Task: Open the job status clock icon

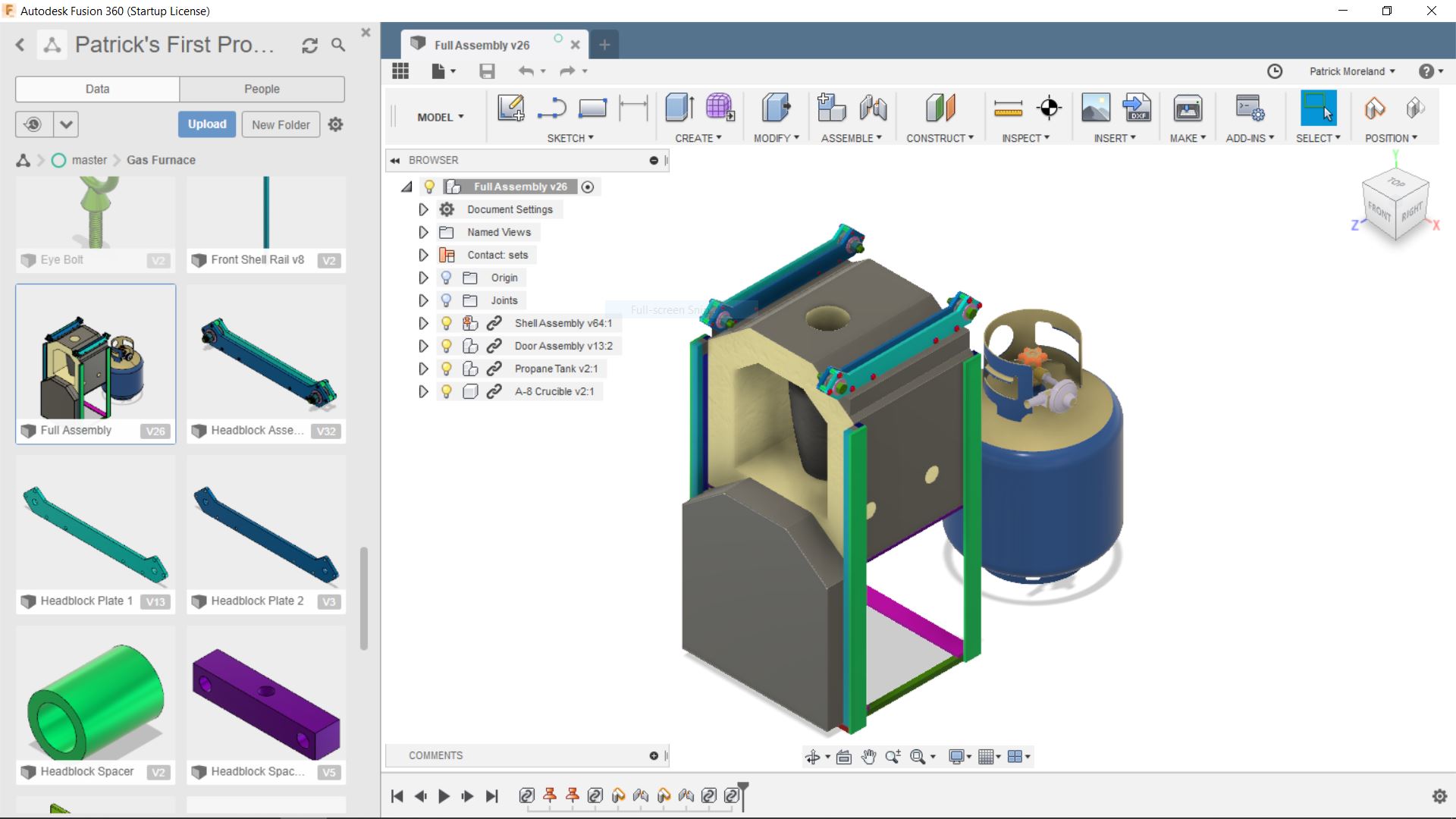Action: 1275,71
